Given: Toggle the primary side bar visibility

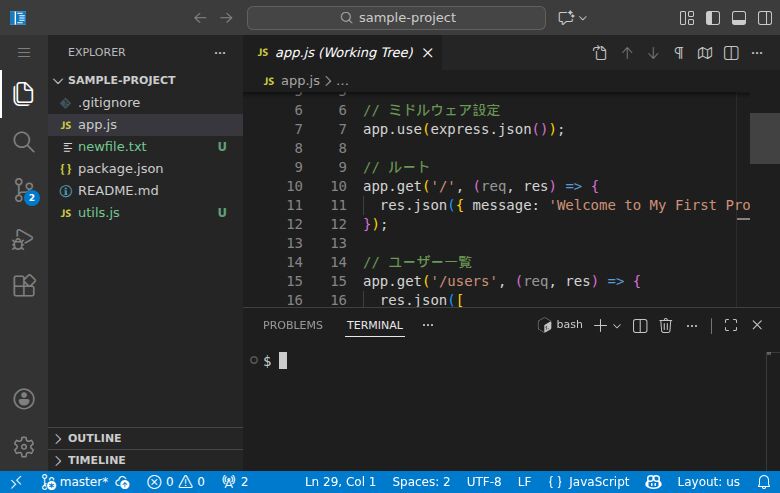Looking at the screenshot, I should click(x=713, y=18).
